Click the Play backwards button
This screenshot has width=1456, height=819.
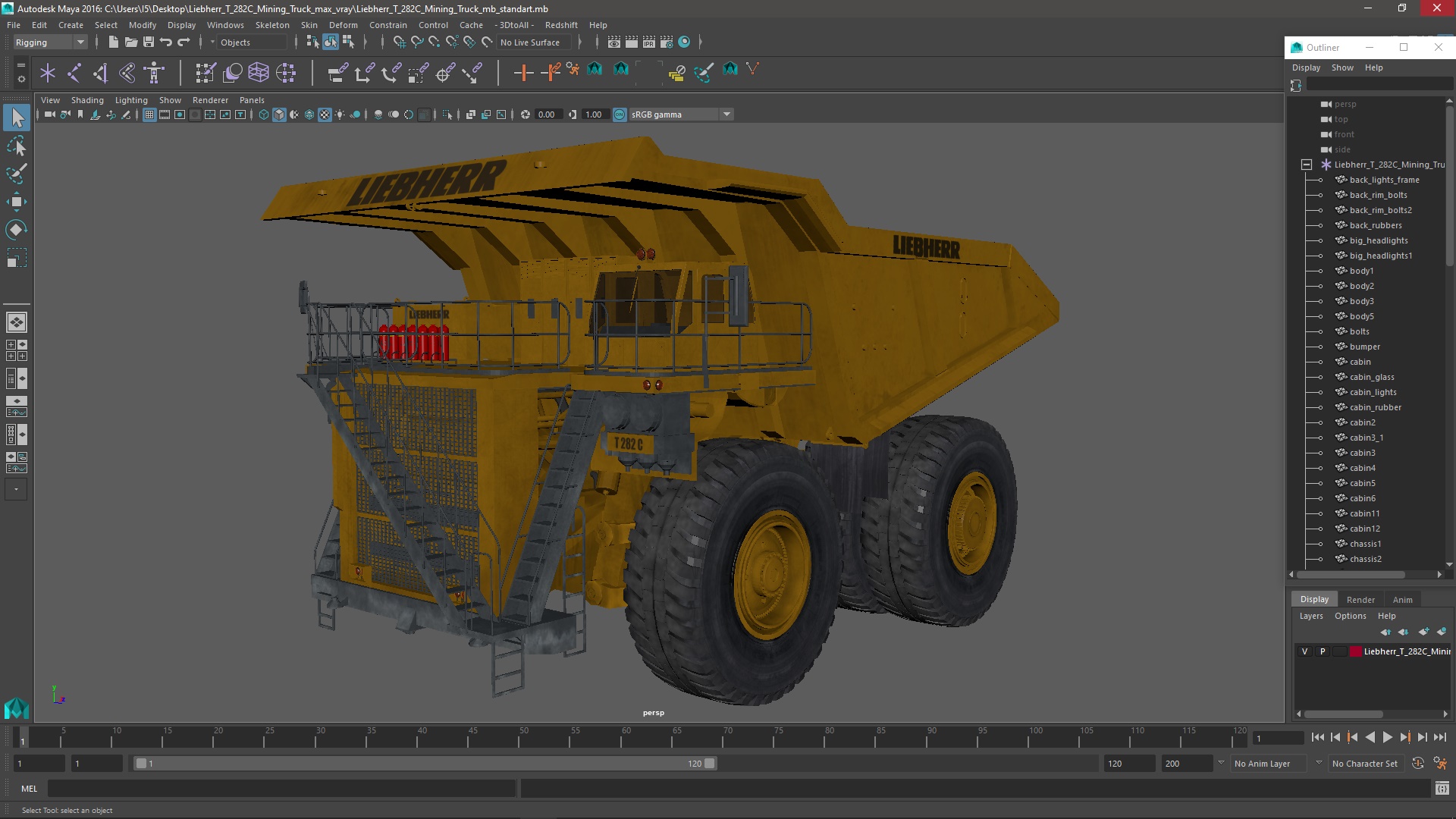1370,737
